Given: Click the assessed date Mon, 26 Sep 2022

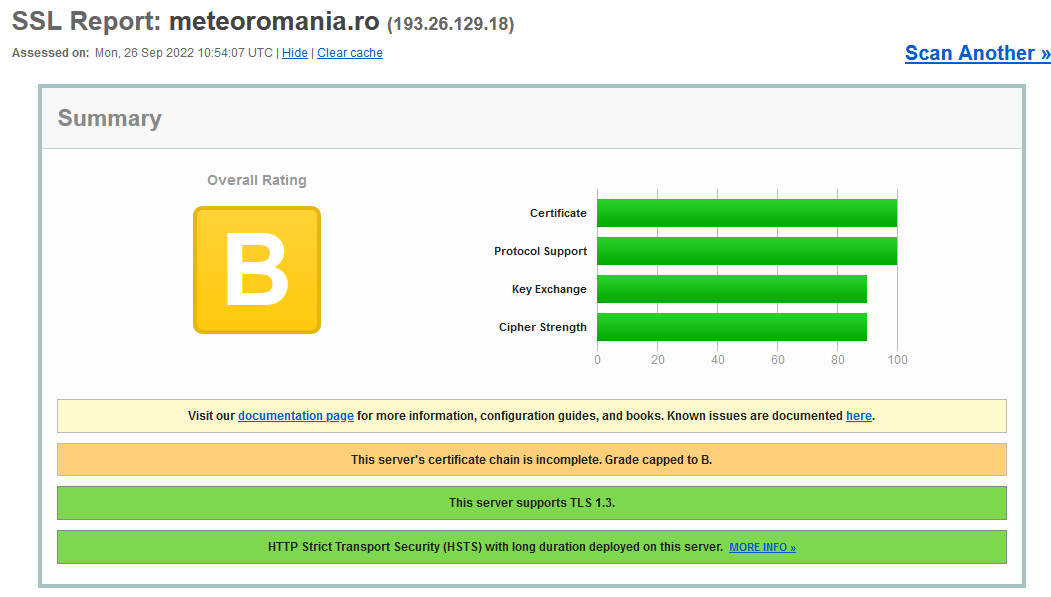Looking at the screenshot, I should coord(144,53).
